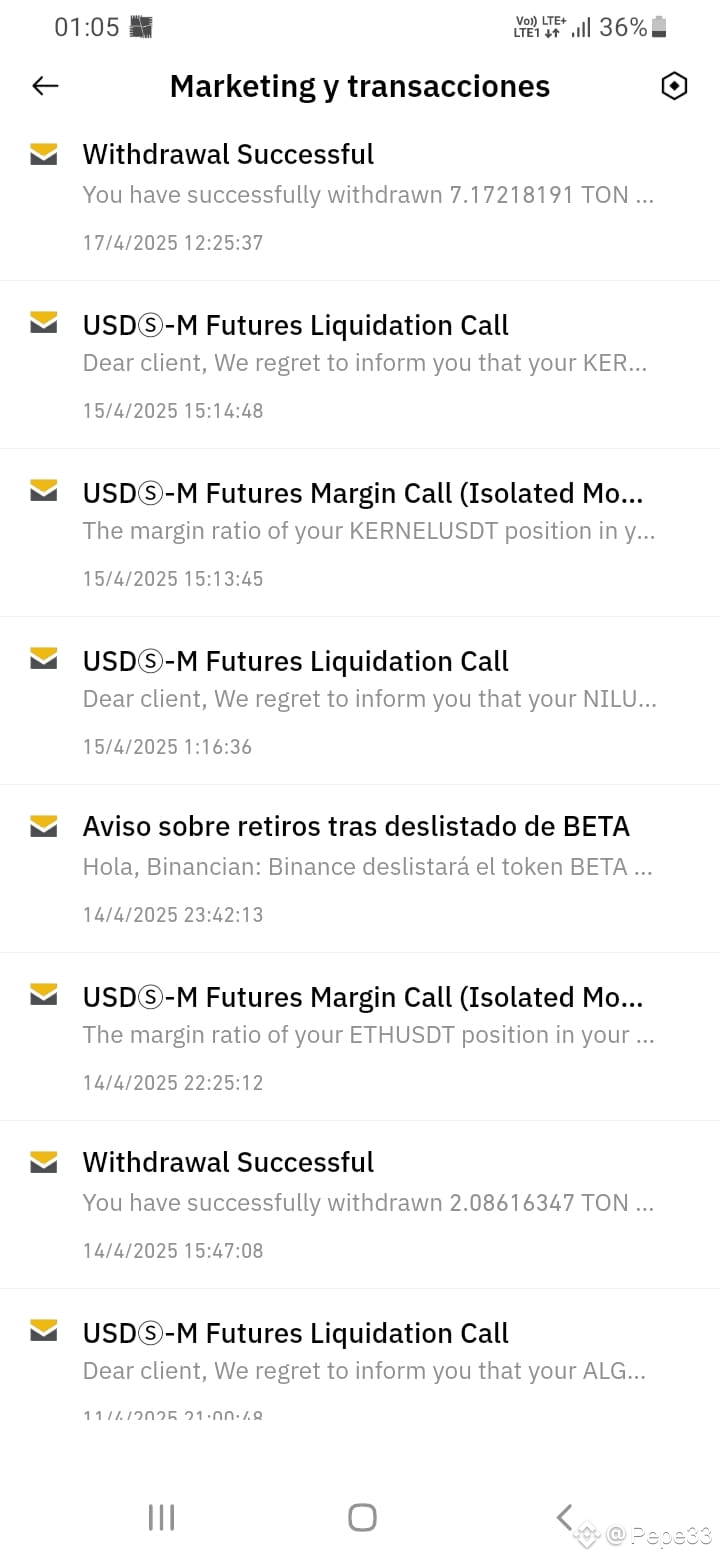Open Android recent apps button
This screenshot has width=720, height=1560.
[161, 1517]
